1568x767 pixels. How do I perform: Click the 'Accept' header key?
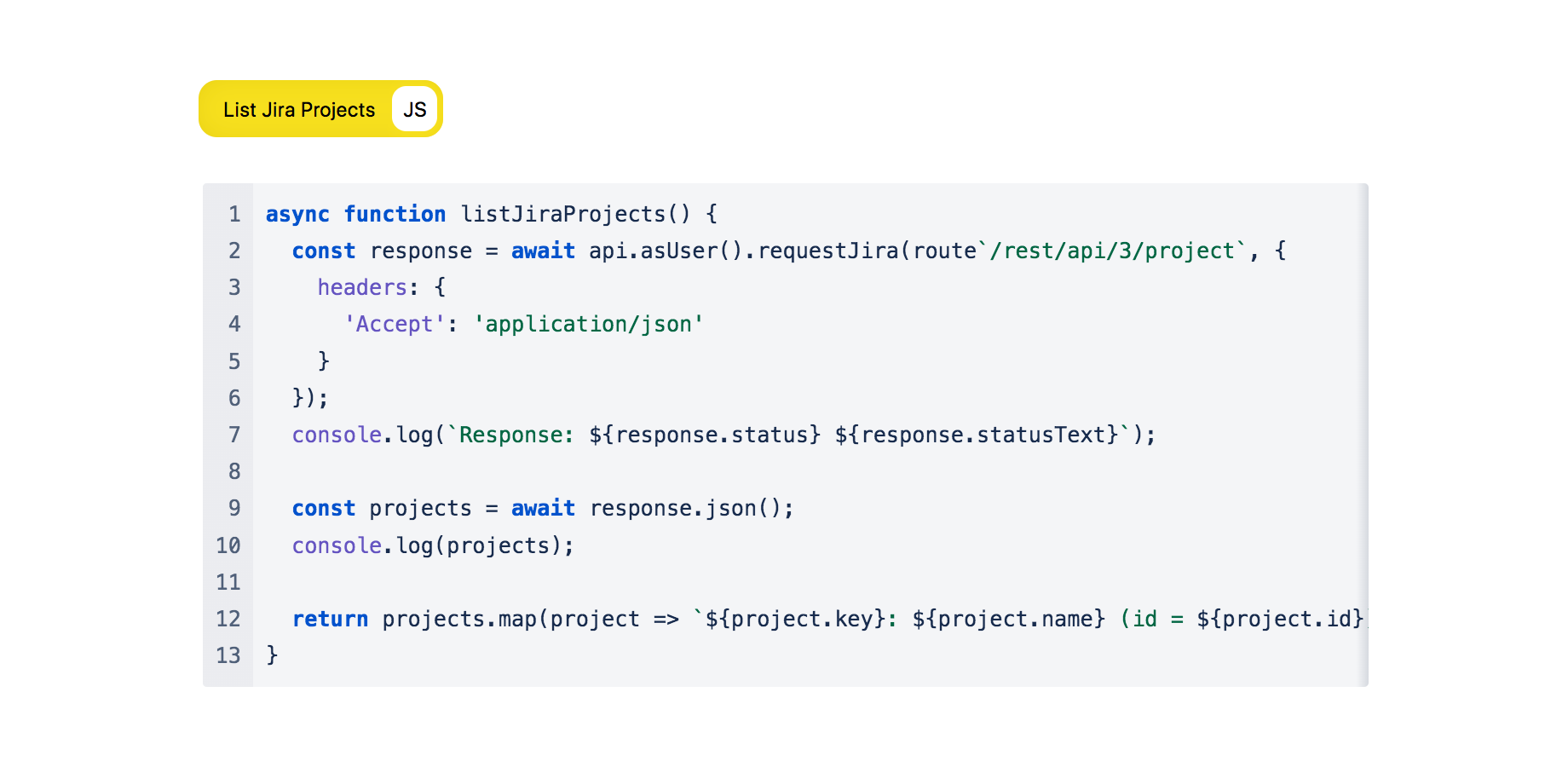tap(395, 324)
